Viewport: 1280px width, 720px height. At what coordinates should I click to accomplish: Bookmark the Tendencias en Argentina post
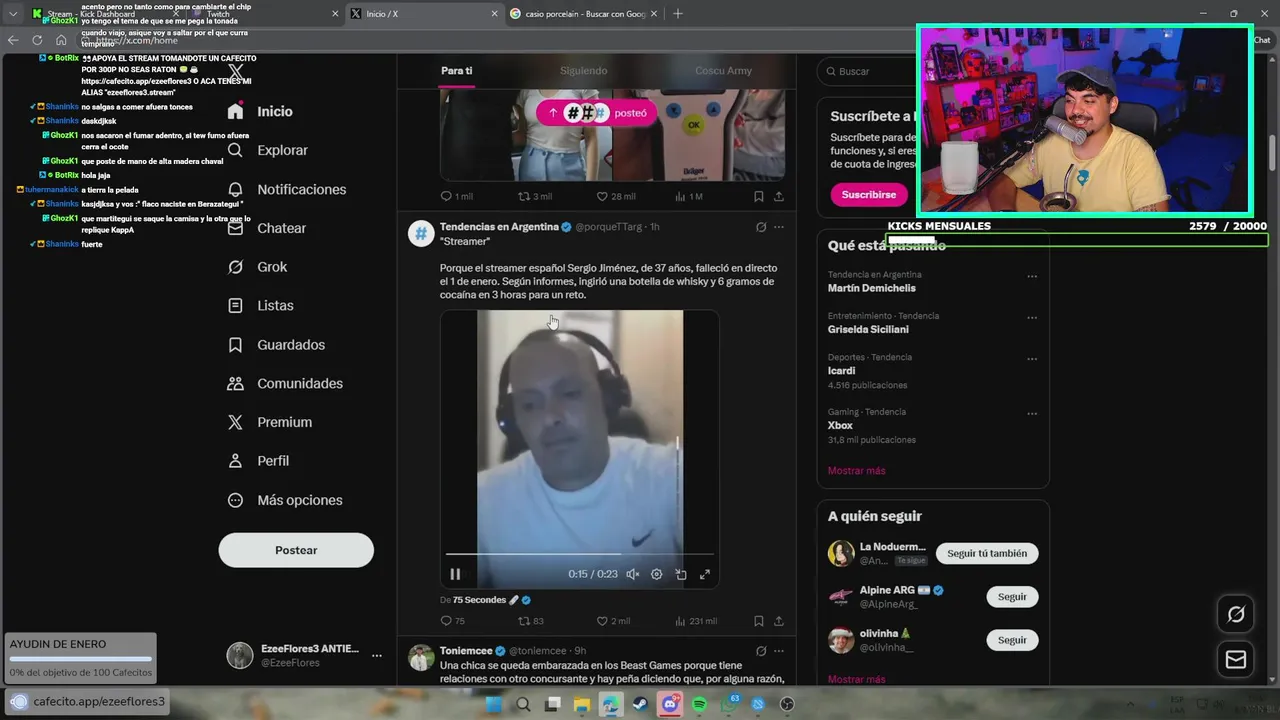759,621
